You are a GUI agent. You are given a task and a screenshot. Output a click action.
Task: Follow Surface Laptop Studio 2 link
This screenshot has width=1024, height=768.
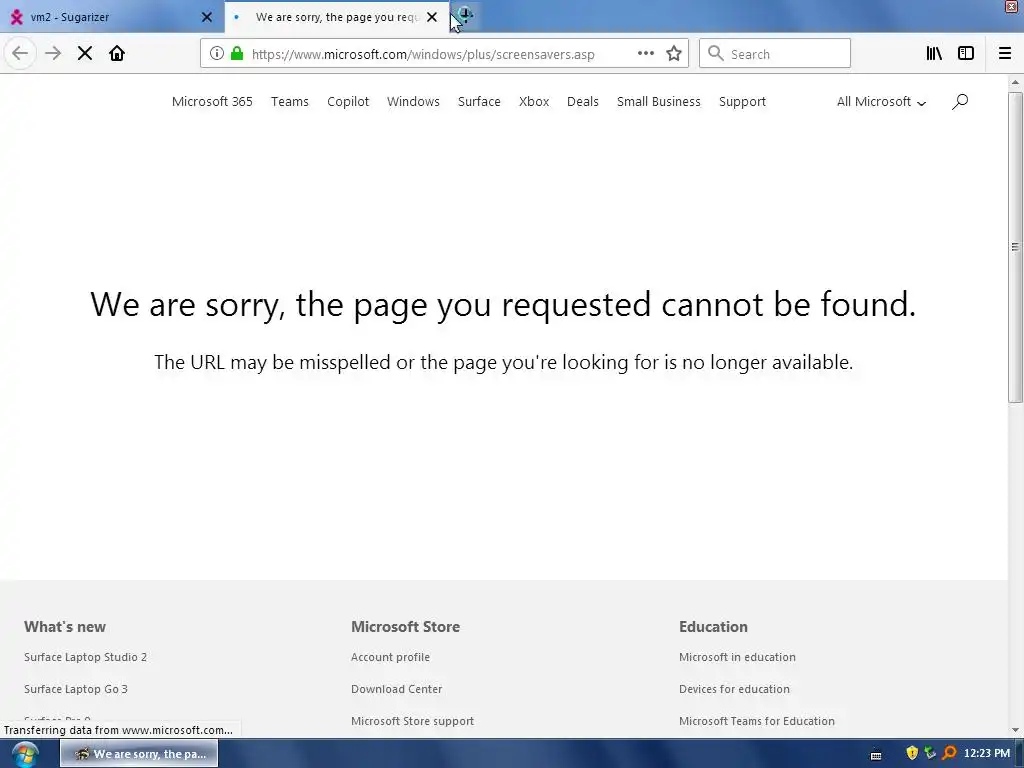pos(86,657)
